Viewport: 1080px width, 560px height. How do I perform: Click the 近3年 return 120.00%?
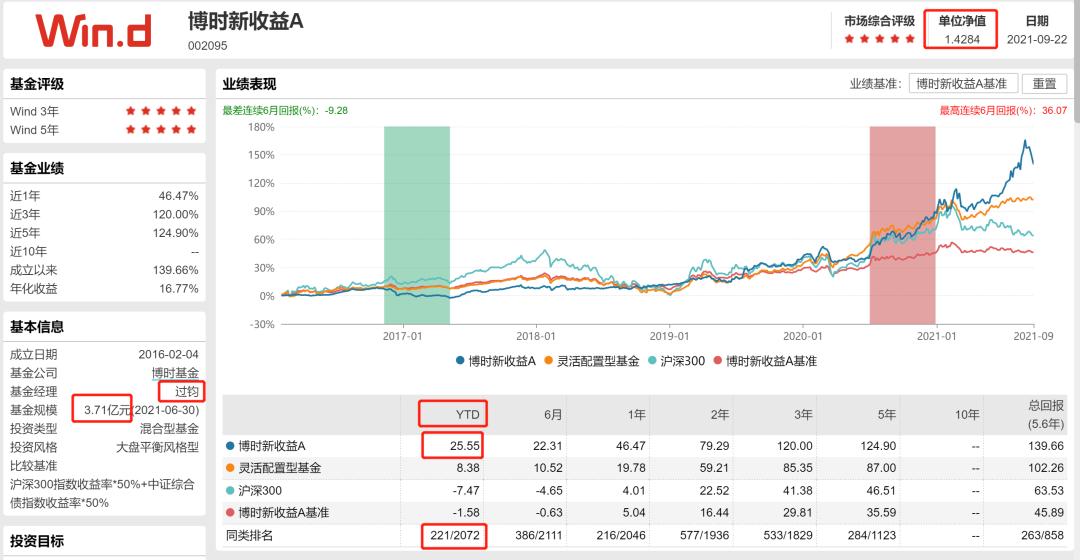click(176, 214)
